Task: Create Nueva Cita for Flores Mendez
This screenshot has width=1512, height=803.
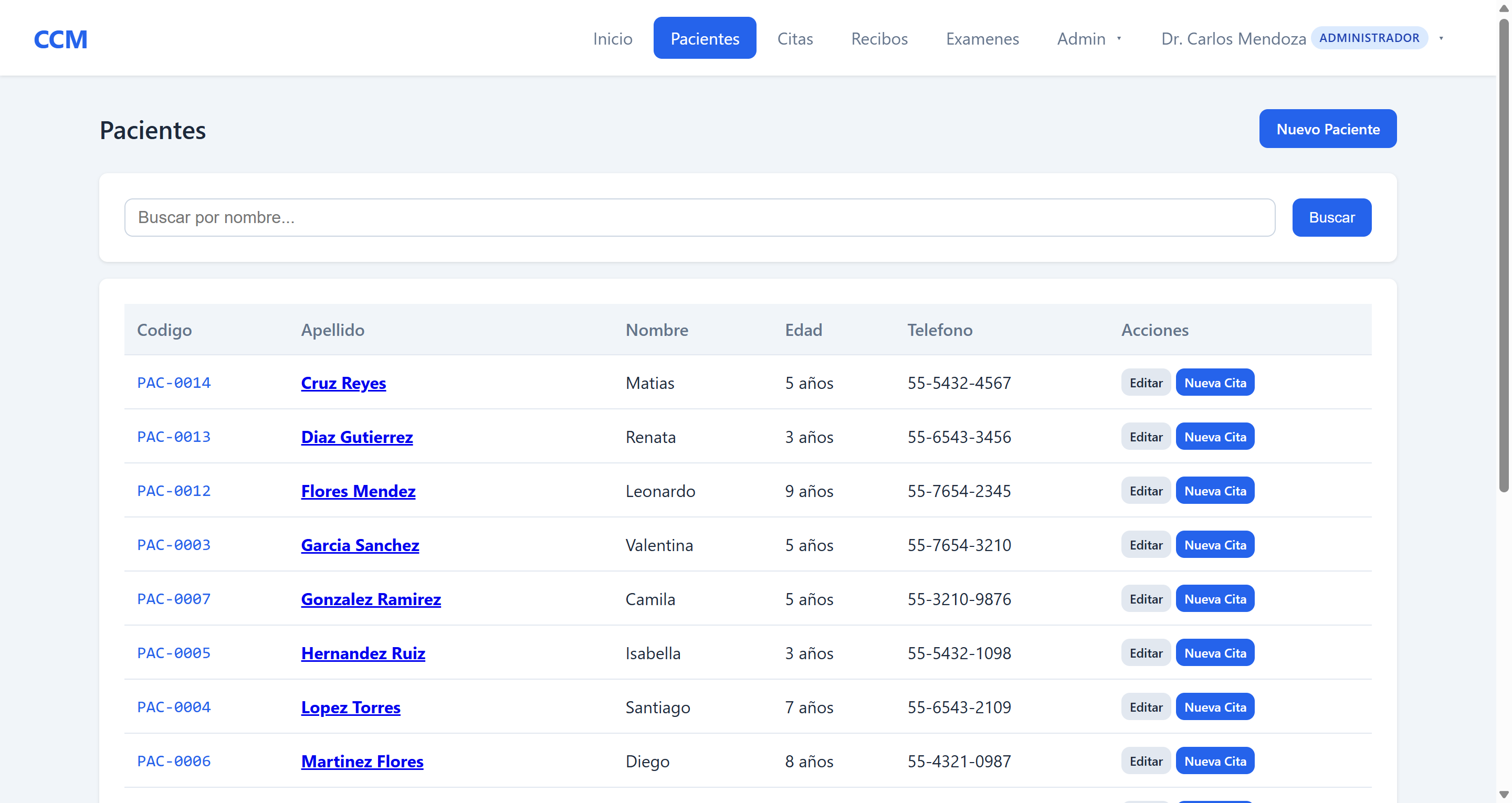Action: [1214, 491]
